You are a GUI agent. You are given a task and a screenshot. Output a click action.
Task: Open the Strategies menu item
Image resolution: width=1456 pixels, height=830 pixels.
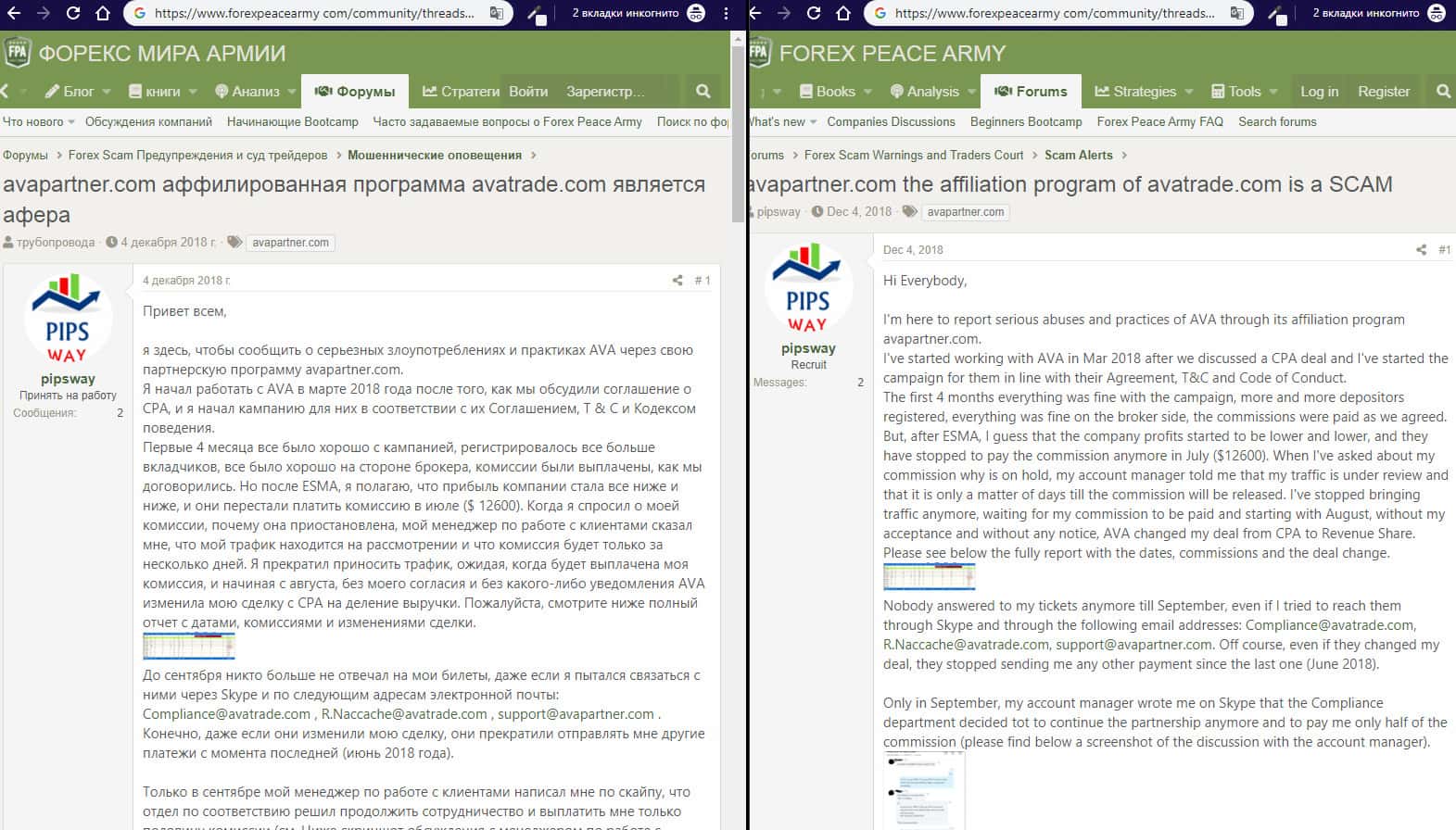[x=1135, y=92]
